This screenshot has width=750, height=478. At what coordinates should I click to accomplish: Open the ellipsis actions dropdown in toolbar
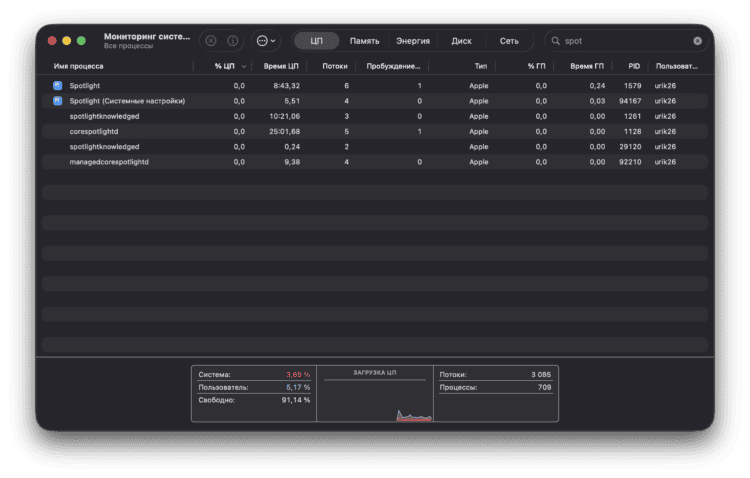[x=266, y=41]
